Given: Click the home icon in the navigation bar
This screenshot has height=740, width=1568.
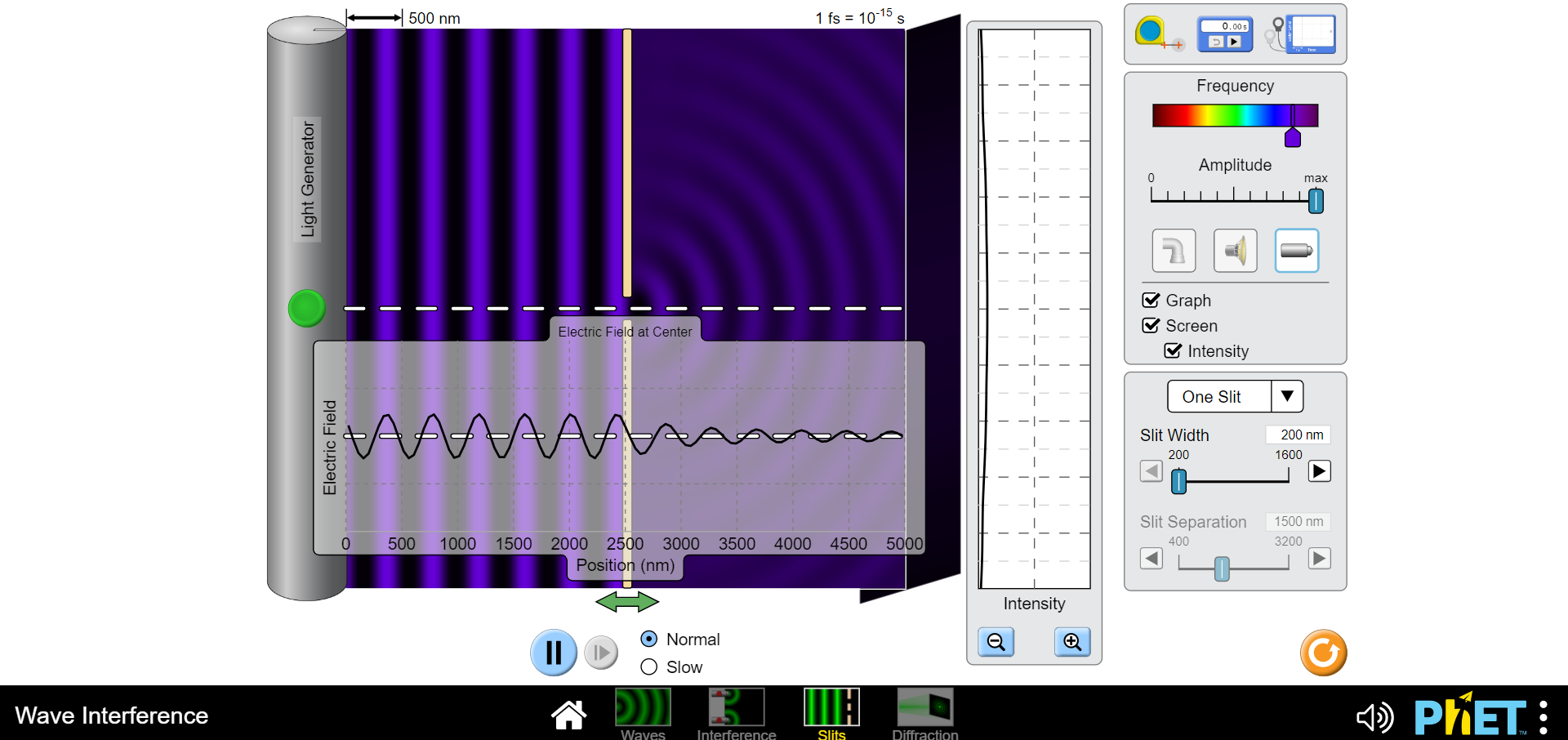Looking at the screenshot, I should pos(568,714).
